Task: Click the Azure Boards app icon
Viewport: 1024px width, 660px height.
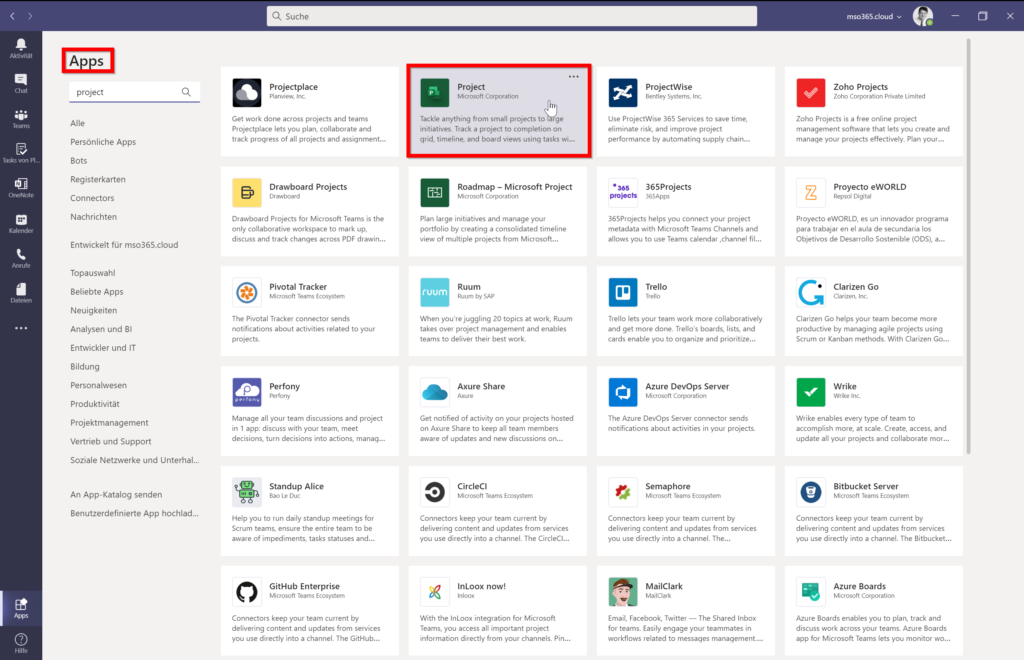Action: 810,592
